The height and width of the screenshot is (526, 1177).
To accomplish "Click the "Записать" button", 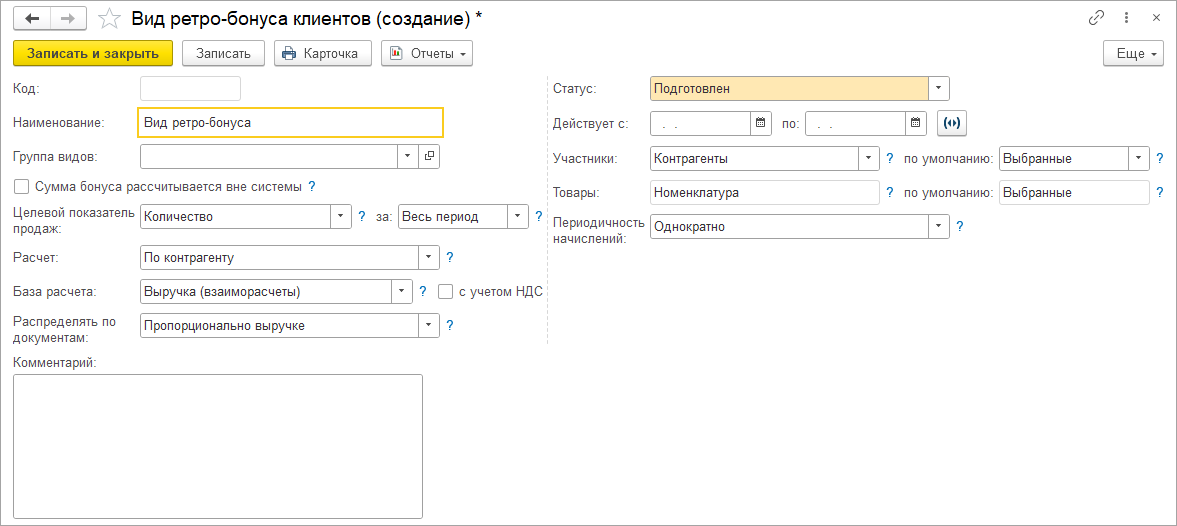I will (x=223, y=53).
